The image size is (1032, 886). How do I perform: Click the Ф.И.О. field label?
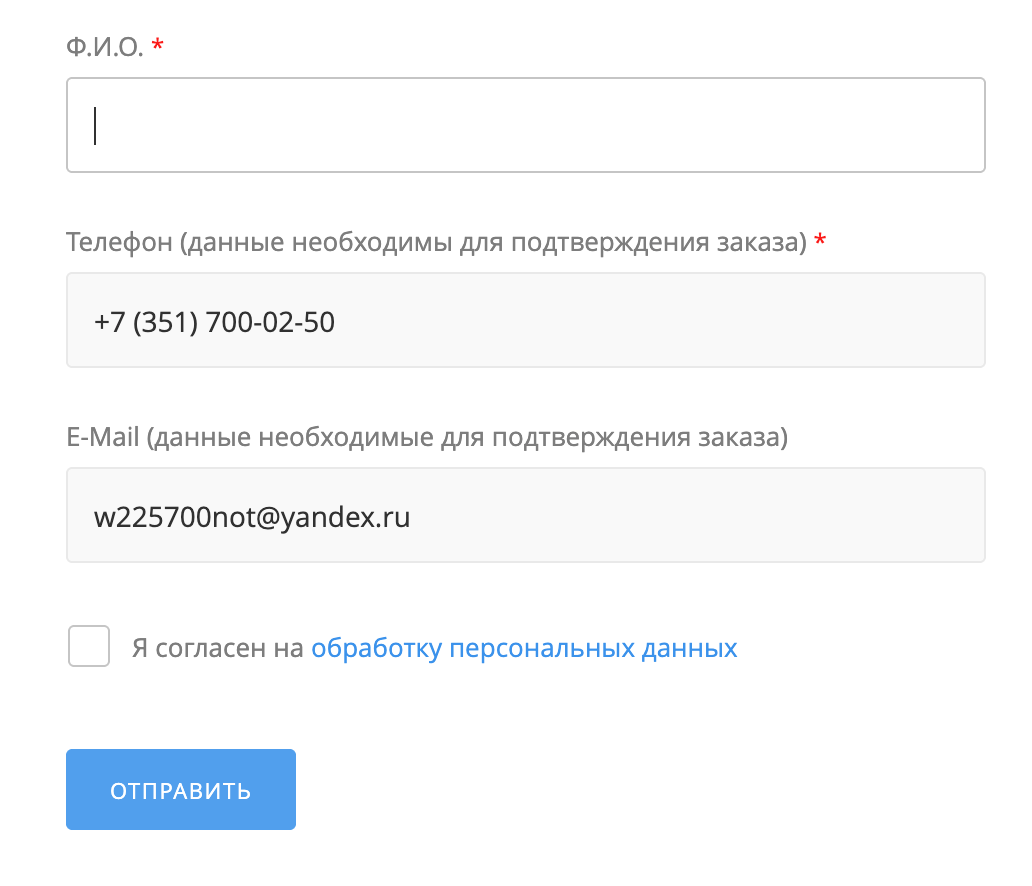(x=105, y=47)
